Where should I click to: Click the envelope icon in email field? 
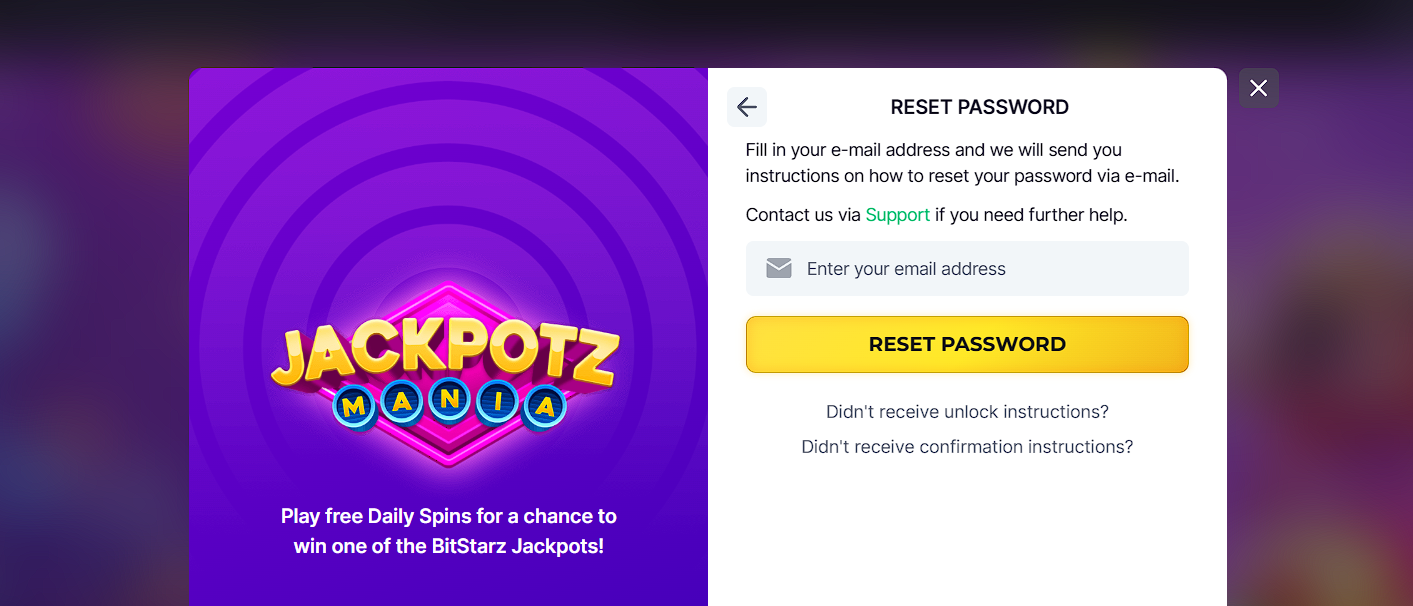tap(779, 268)
